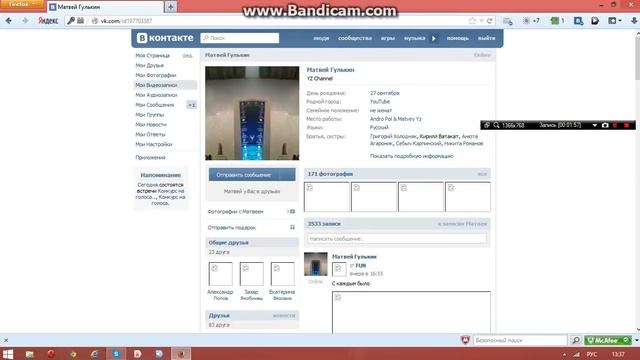Screen dimensions: 640x360
Task: Open Skype from the taskbar
Action: pos(116,354)
